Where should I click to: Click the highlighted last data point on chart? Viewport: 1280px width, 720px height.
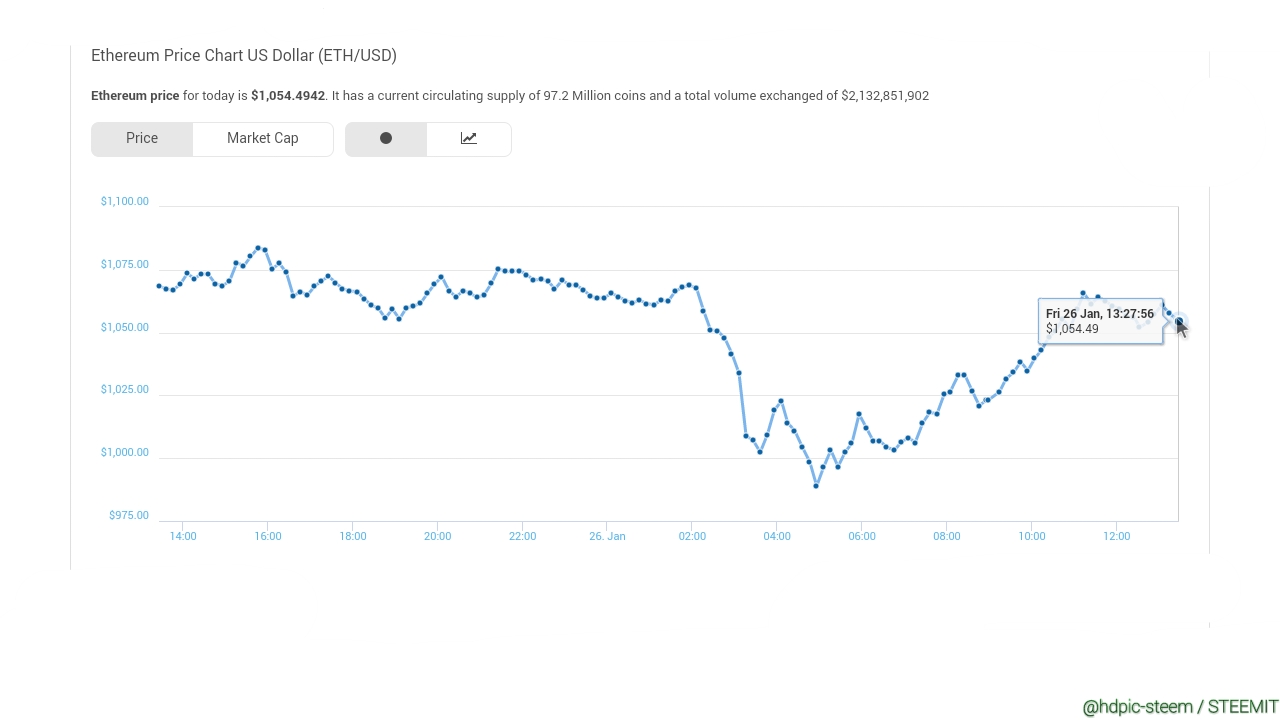(1179, 321)
